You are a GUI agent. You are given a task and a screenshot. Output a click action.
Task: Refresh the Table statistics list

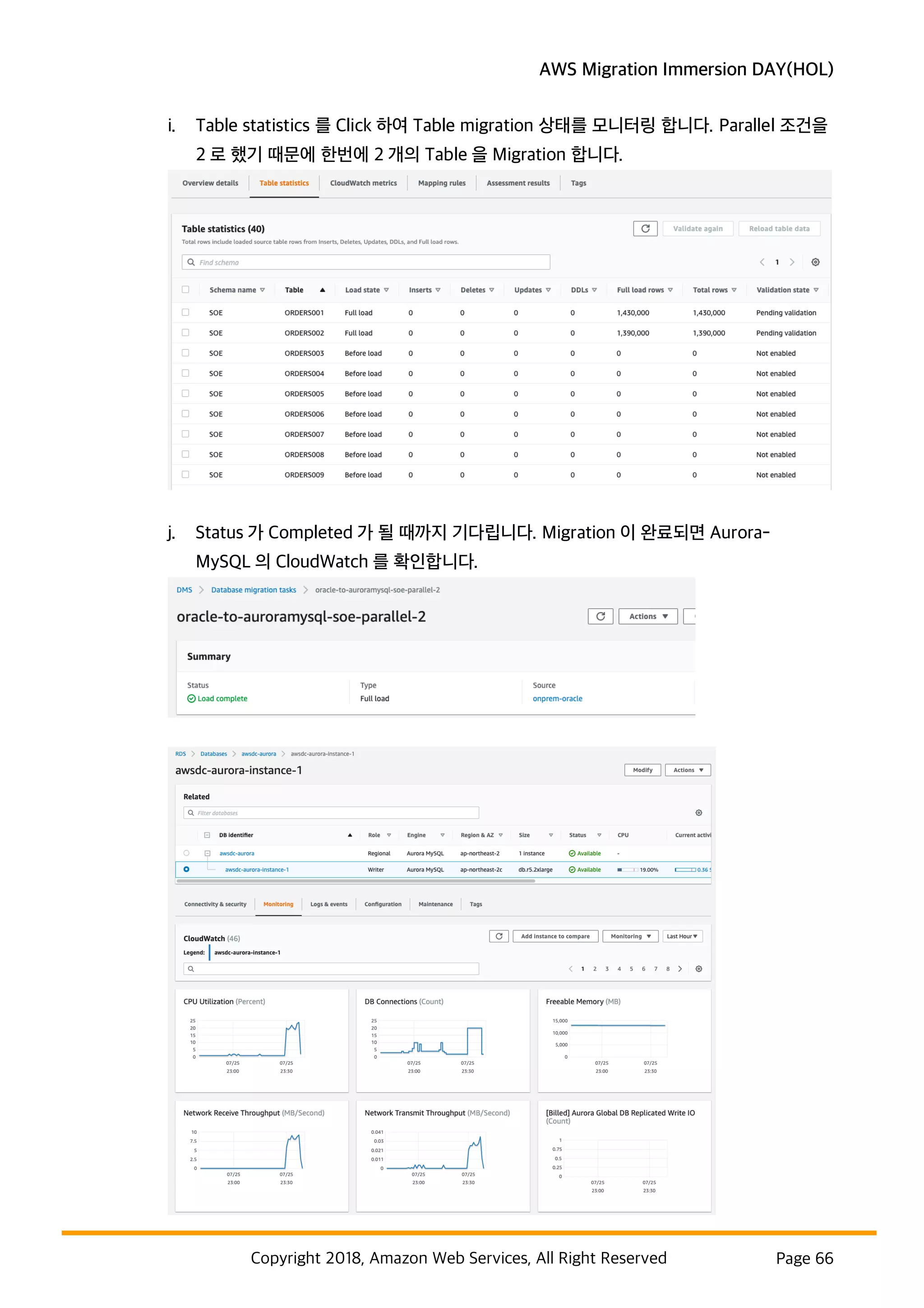pos(645,228)
